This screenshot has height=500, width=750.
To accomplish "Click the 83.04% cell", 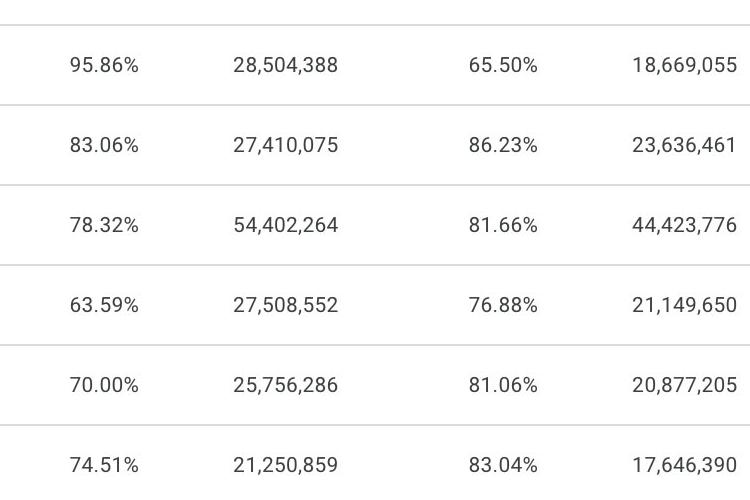I will click(x=503, y=465).
